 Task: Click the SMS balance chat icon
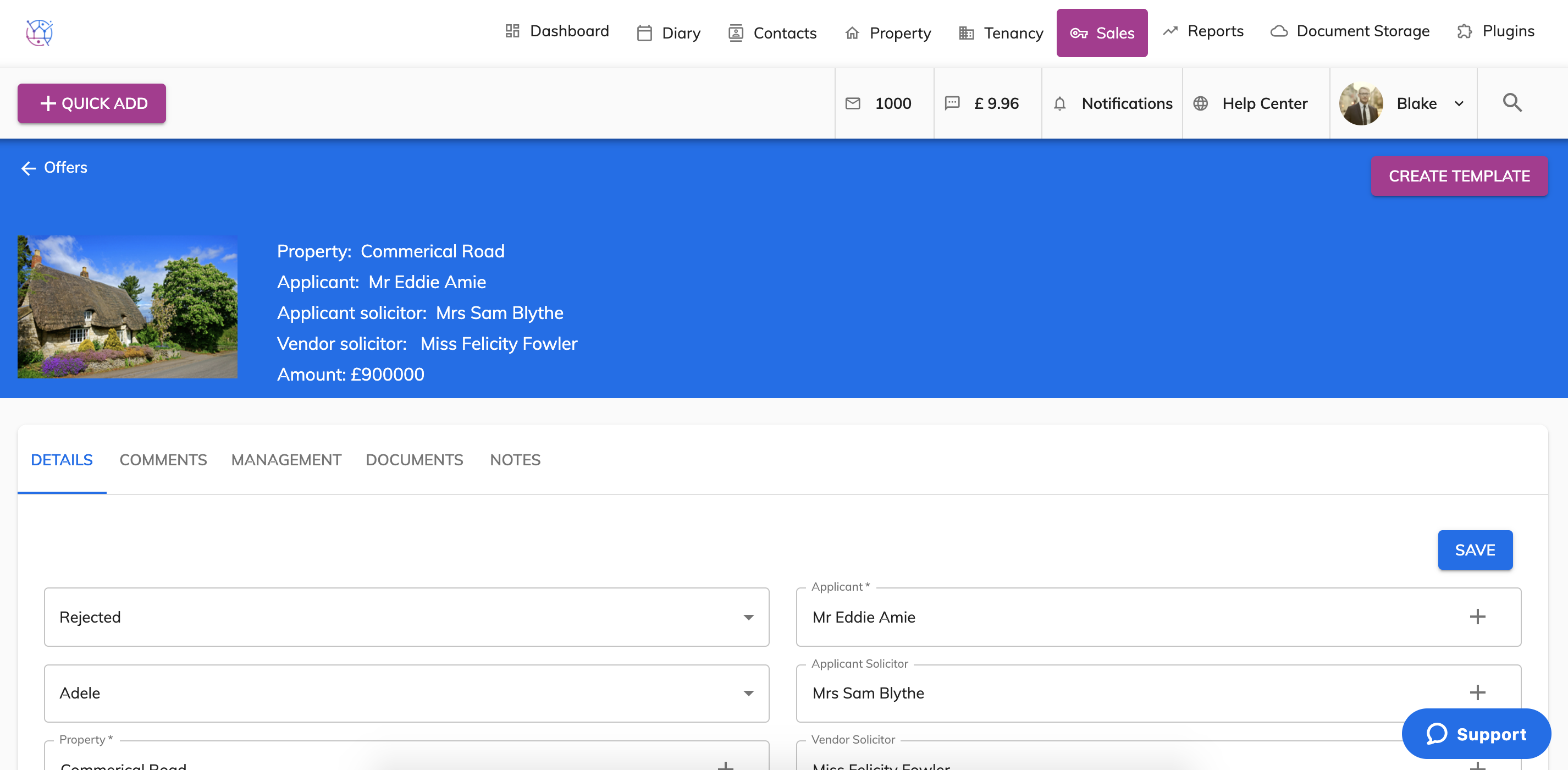coord(952,103)
